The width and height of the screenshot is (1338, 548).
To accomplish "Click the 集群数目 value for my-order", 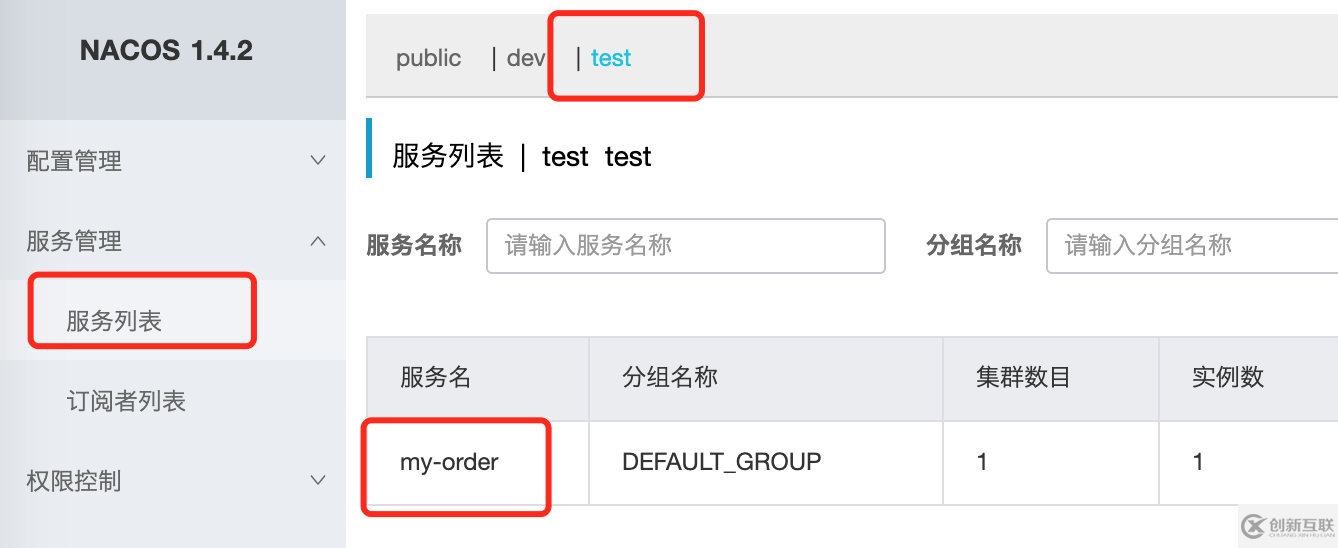I will 982,462.
